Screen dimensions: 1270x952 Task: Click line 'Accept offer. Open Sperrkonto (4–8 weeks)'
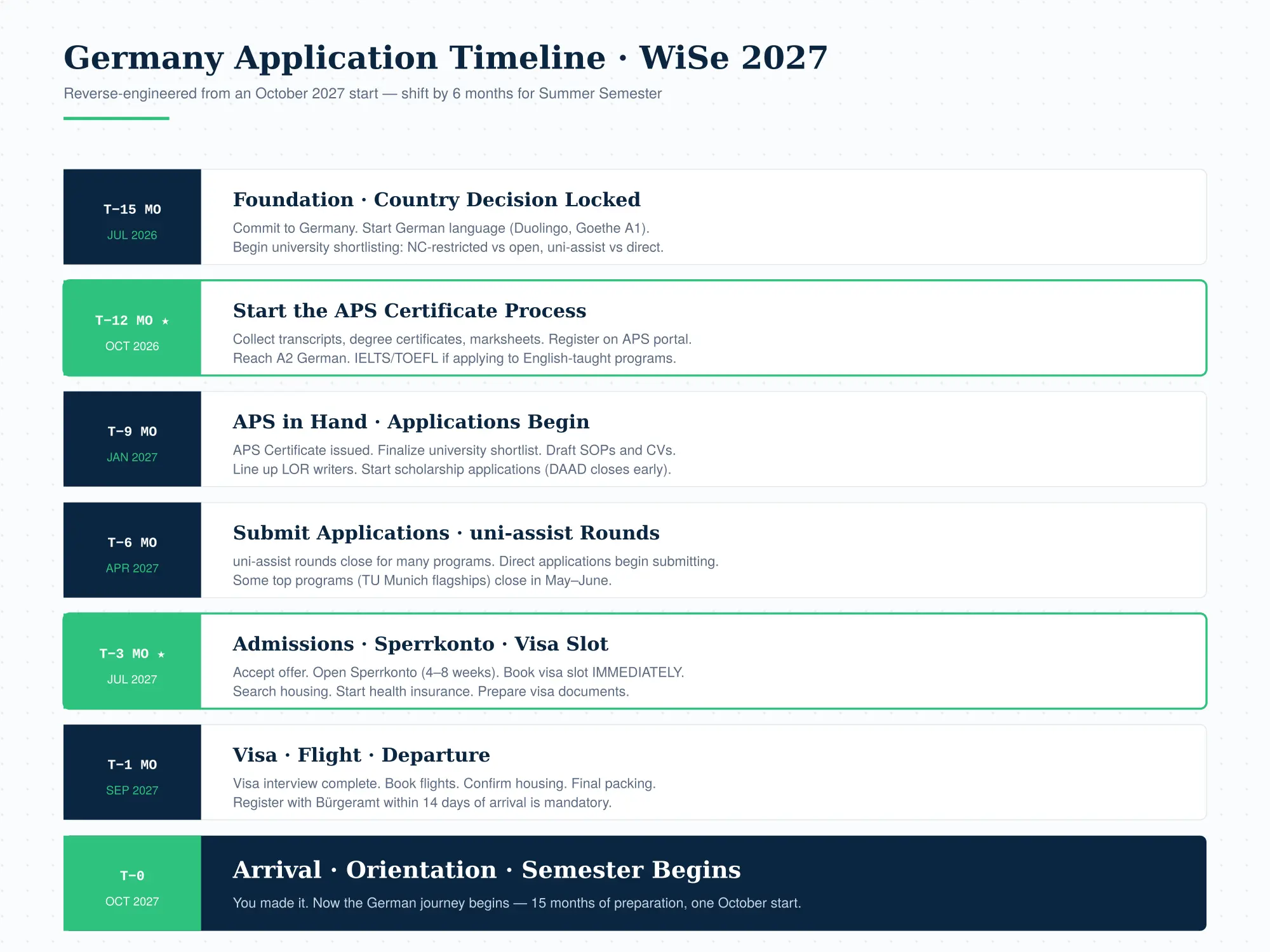(x=458, y=672)
